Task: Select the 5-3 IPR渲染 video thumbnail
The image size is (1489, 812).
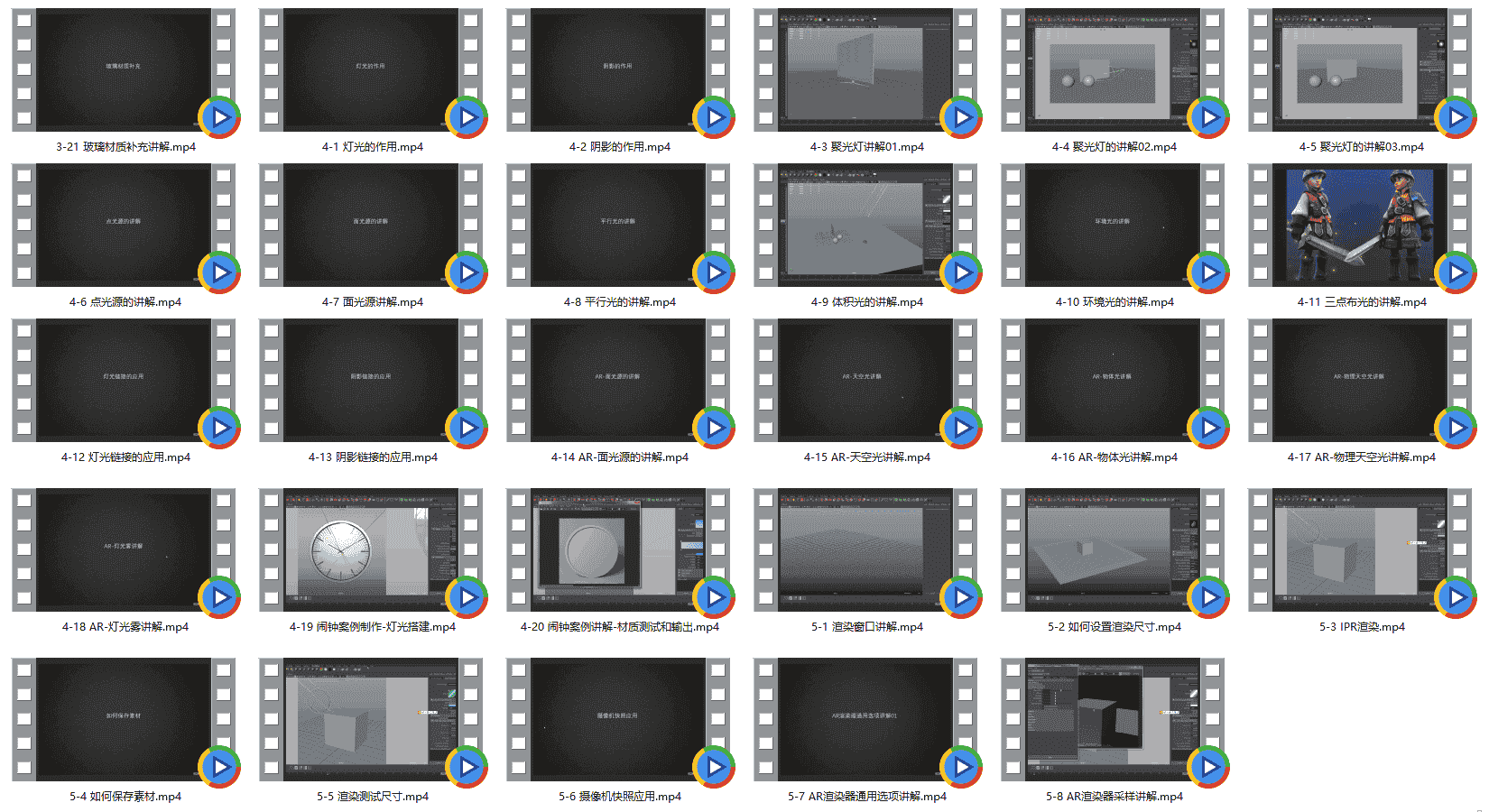Action: point(1360,549)
